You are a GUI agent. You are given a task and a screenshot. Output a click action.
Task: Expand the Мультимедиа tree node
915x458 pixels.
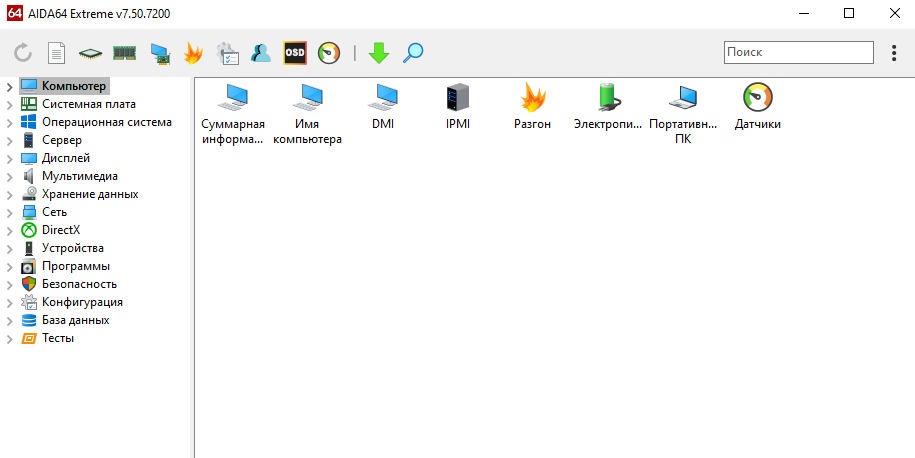9,177
